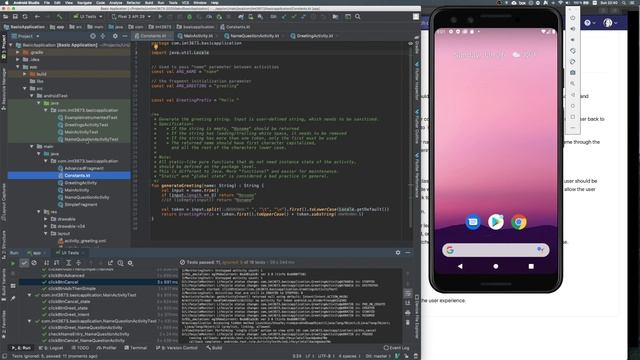
Task: Collapse the MainActivityTest results node
Action: click(29, 295)
